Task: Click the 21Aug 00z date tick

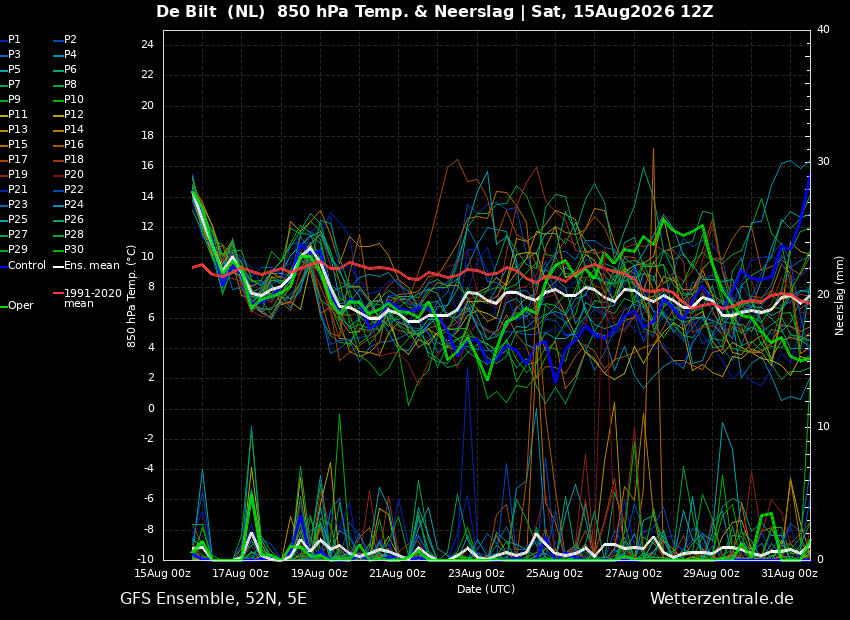Action: (398, 573)
